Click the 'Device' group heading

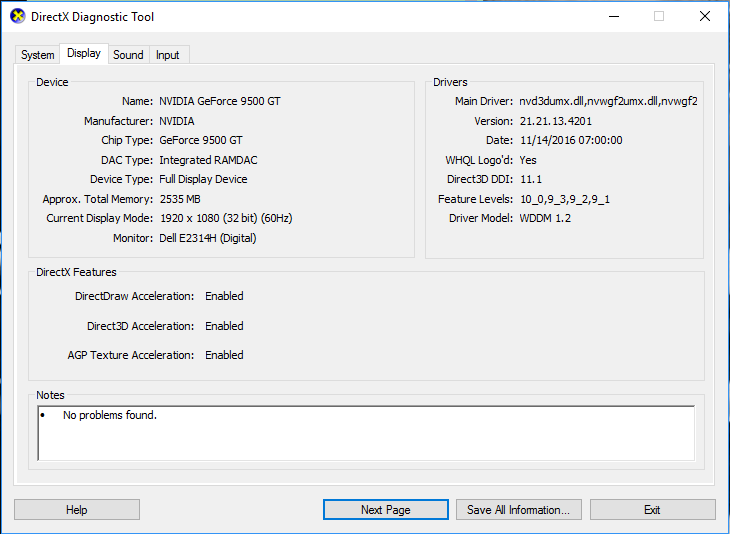pyautogui.click(x=52, y=82)
